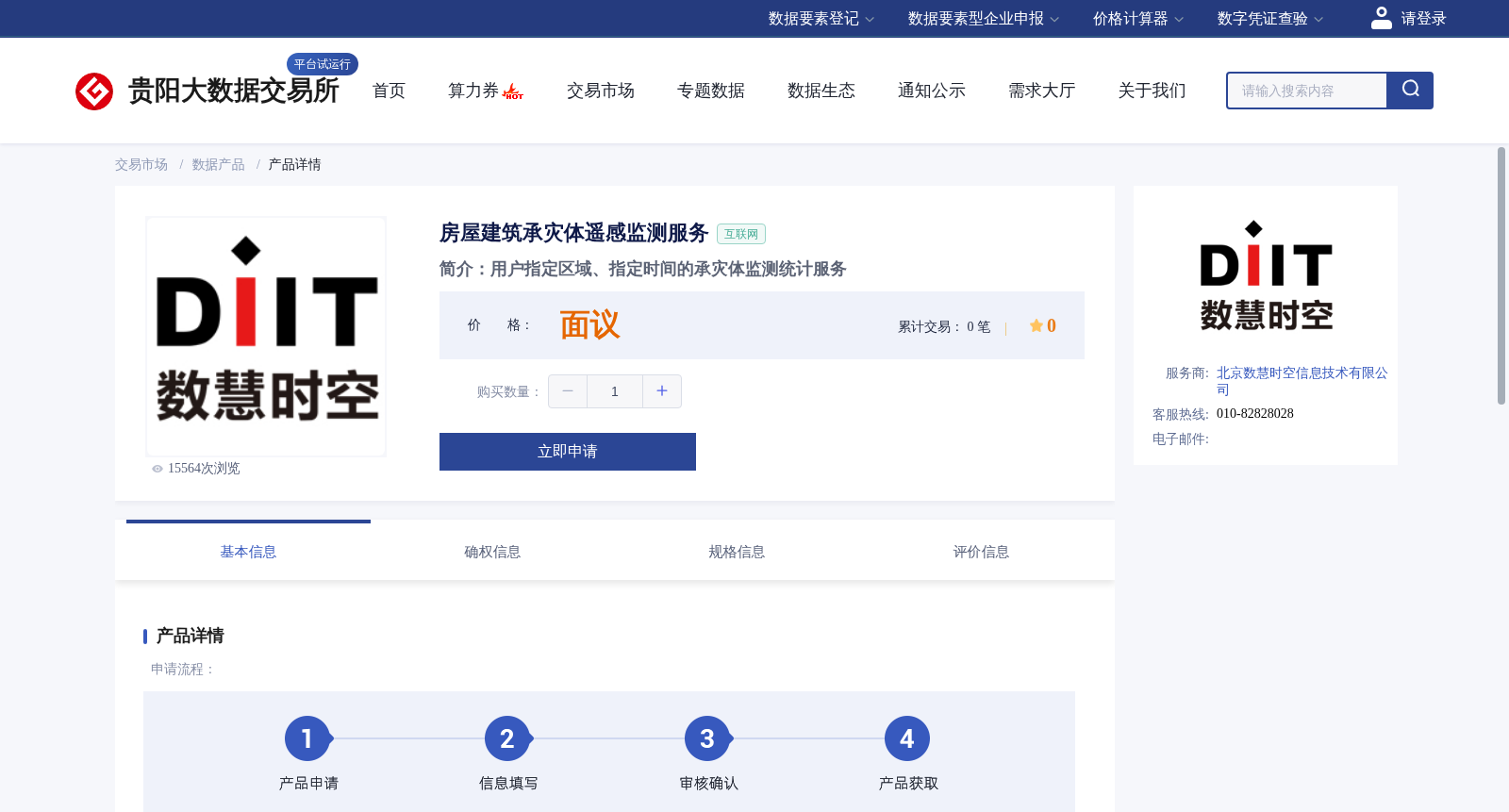The height and width of the screenshot is (812, 1509).
Task: Click the product title 房屋建筑承灾体遥感监测服务
Action: [x=573, y=233]
